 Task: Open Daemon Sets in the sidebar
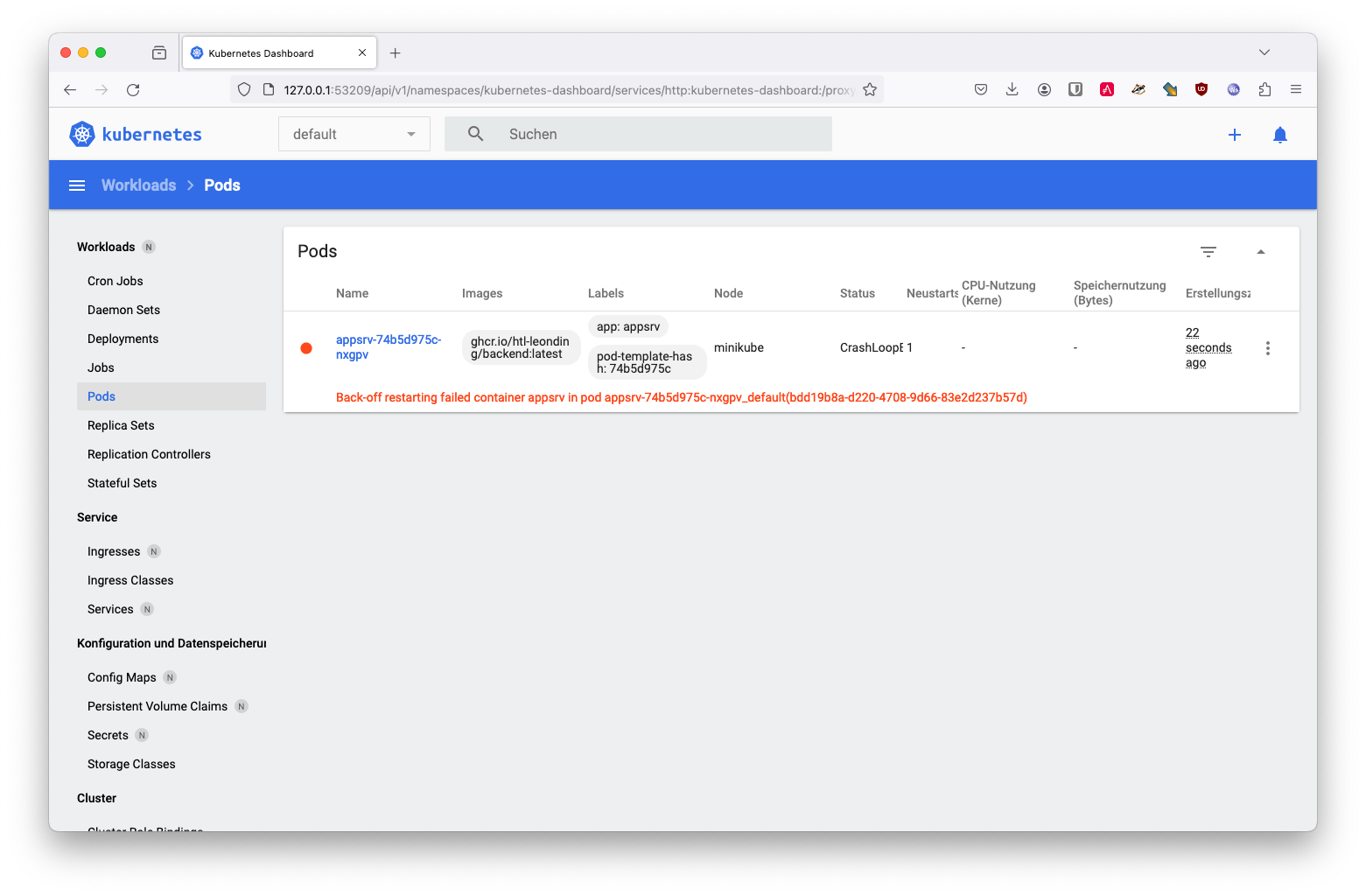(123, 310)
